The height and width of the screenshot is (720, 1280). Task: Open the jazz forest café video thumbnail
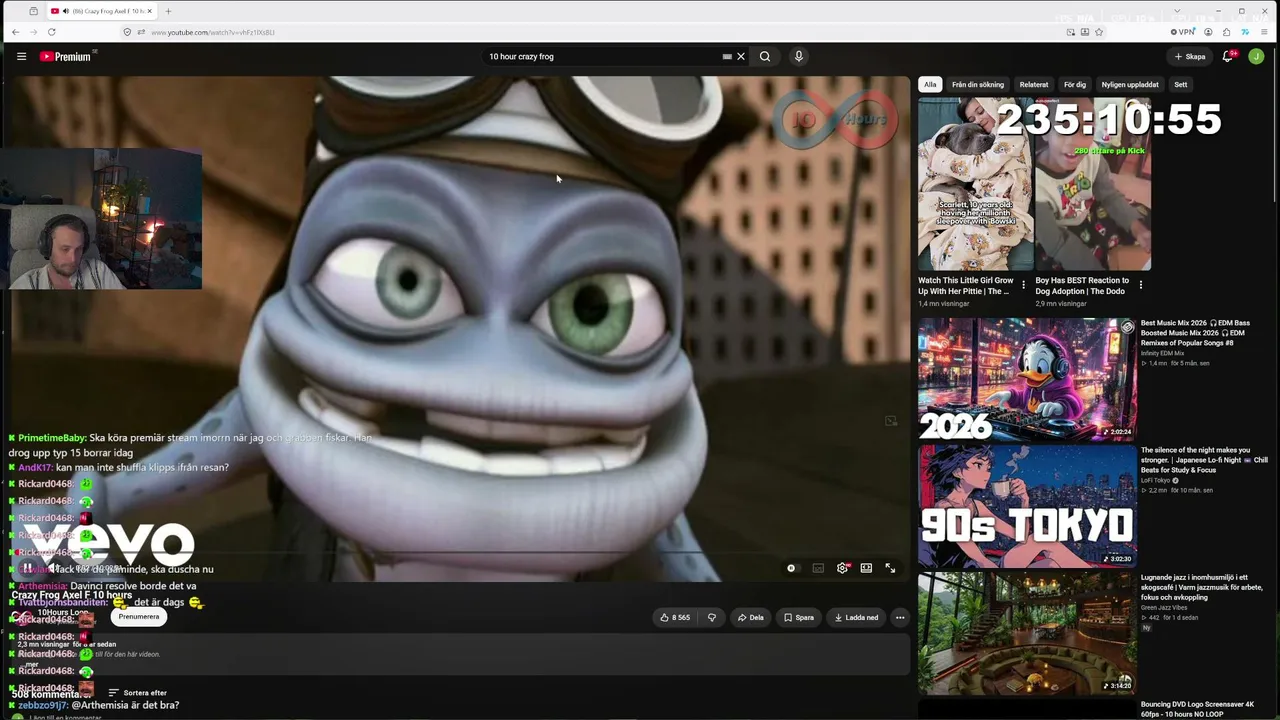tap(1027, 633)
